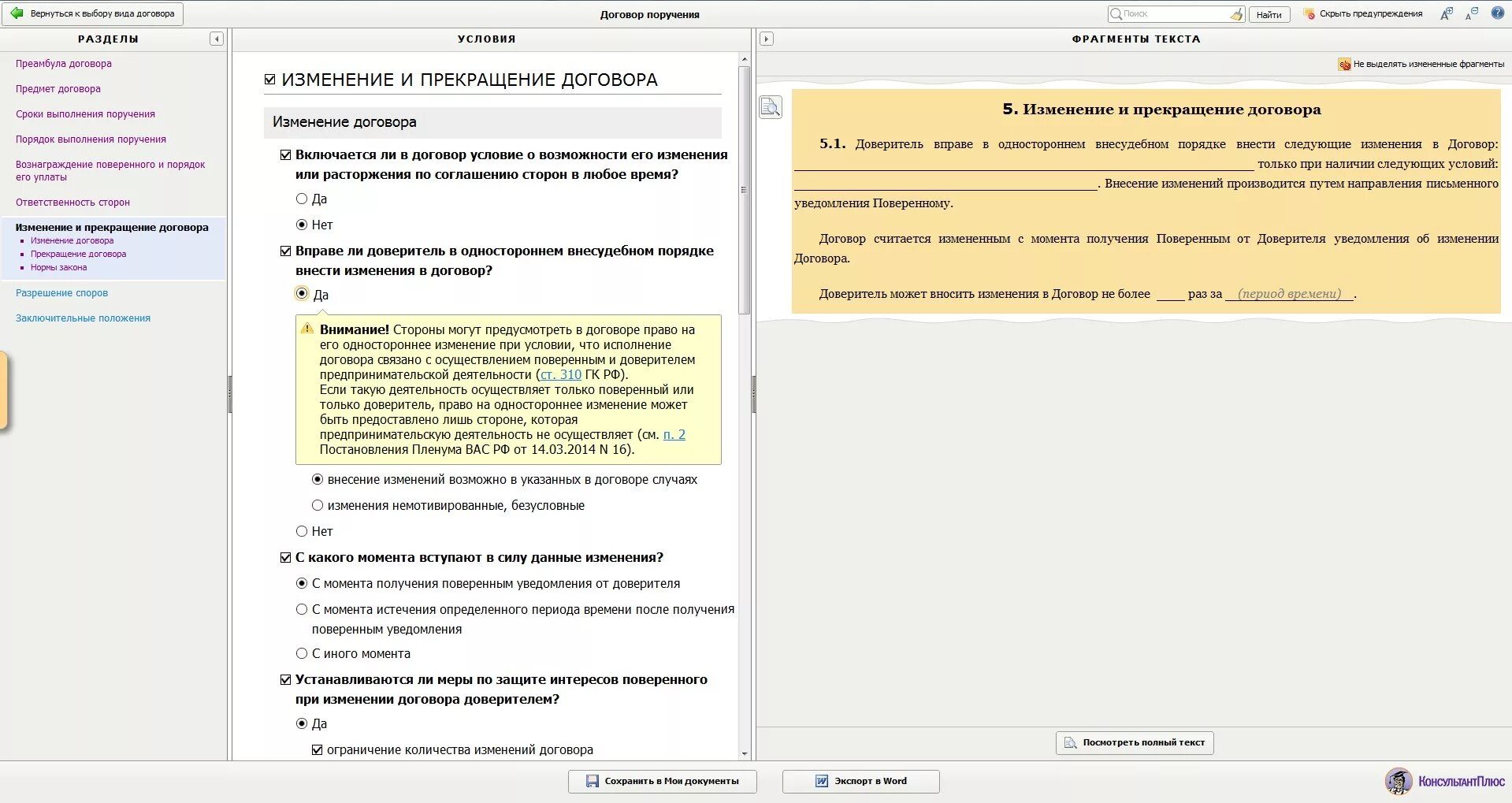
Task: Select 'С момента получения поверенным уведомления'
Action: coord(302,583)
